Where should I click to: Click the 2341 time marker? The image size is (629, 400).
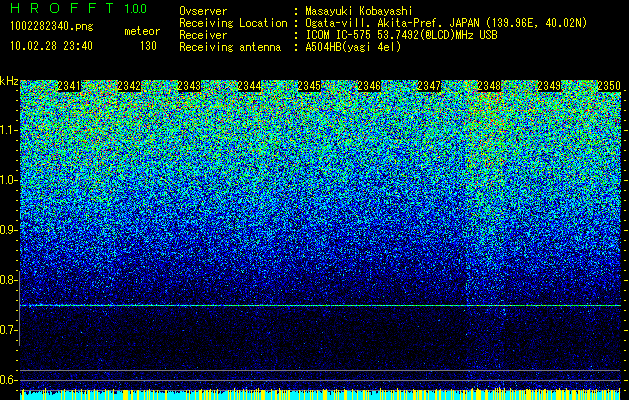pos(69,86)
